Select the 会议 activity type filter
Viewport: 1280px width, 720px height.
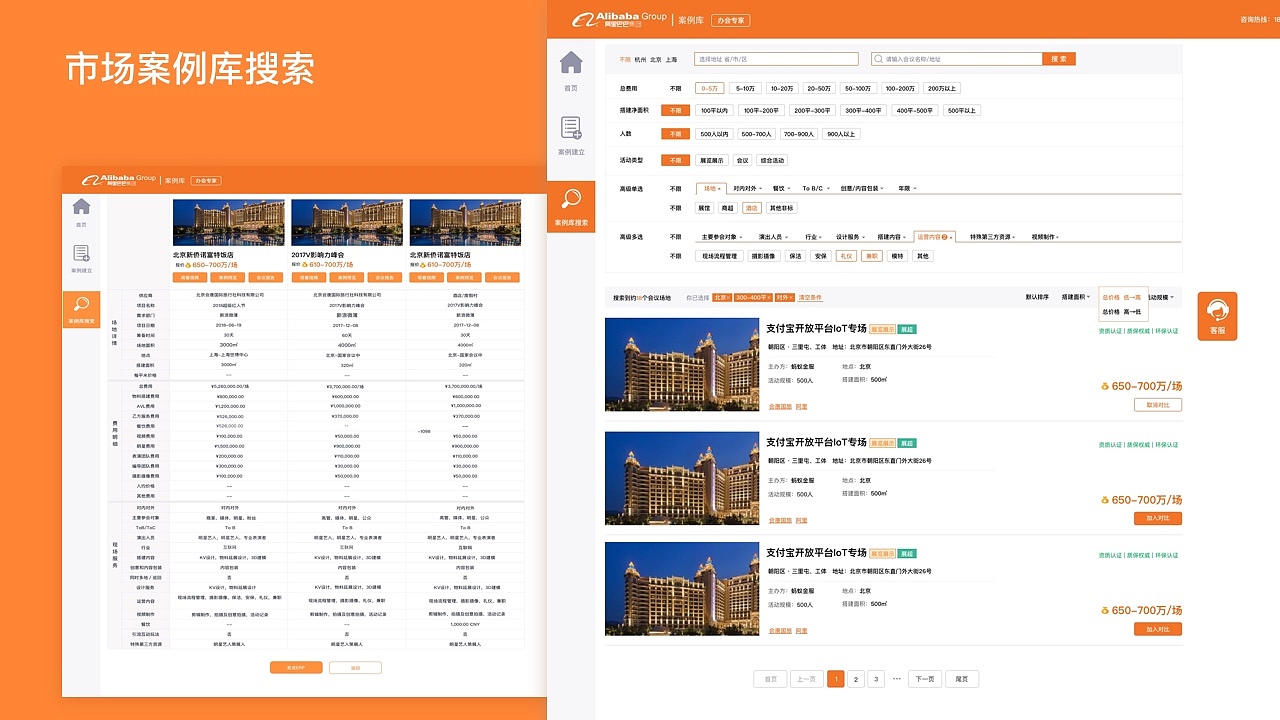742,160
